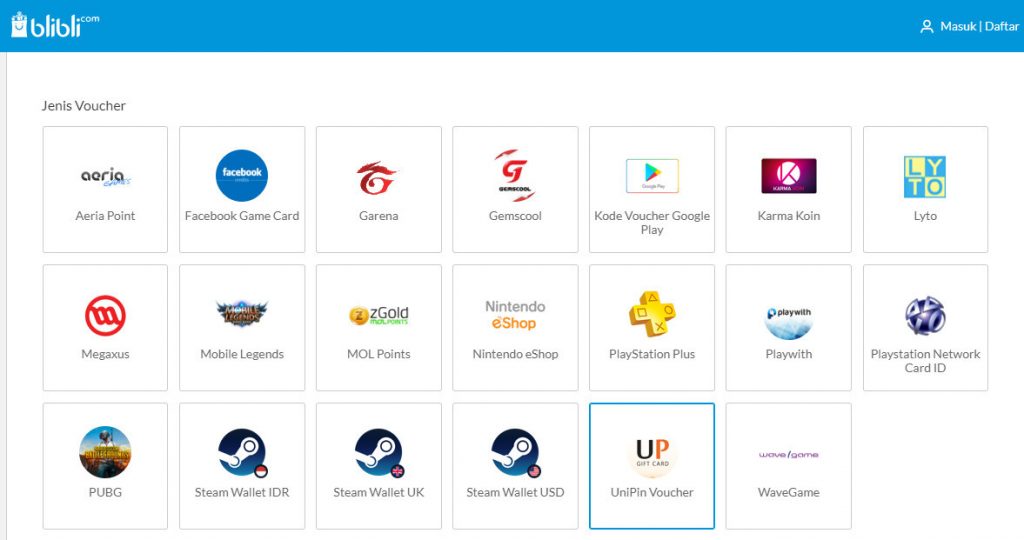Click the UniPin Voucher label
Image resolution: width=1024 pixels, height=540 pixels.
click(652, 493)
